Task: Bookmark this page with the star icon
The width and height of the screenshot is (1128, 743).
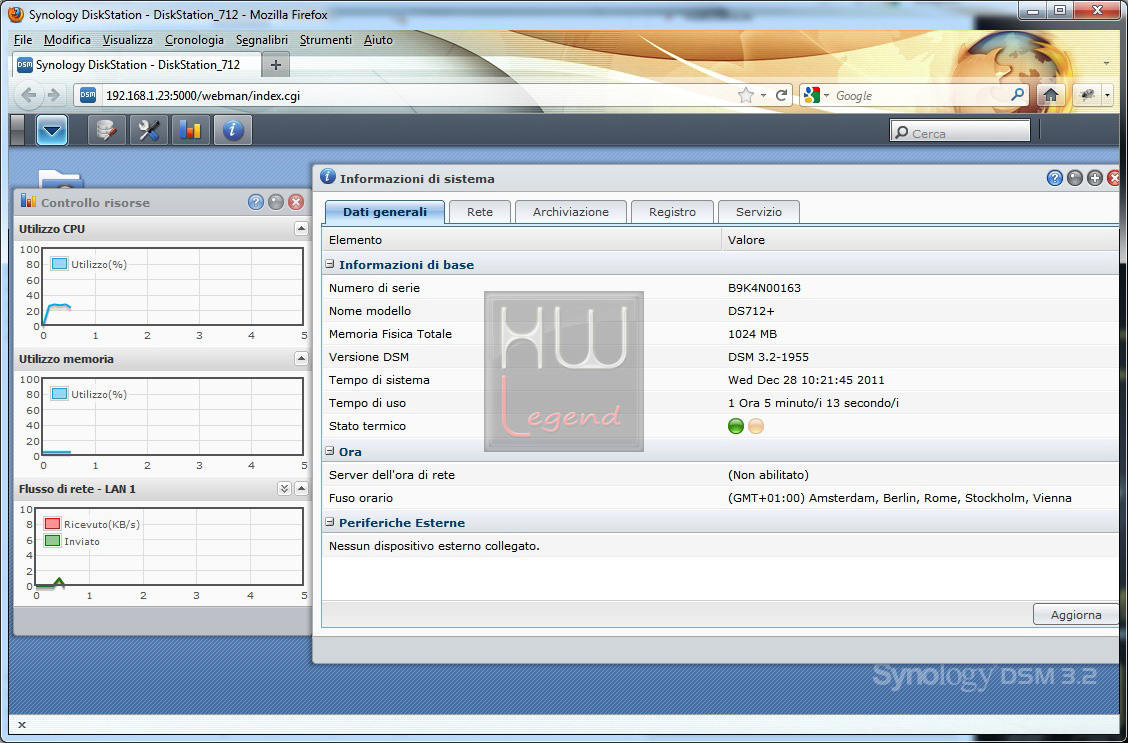Action: coord(745,95)
